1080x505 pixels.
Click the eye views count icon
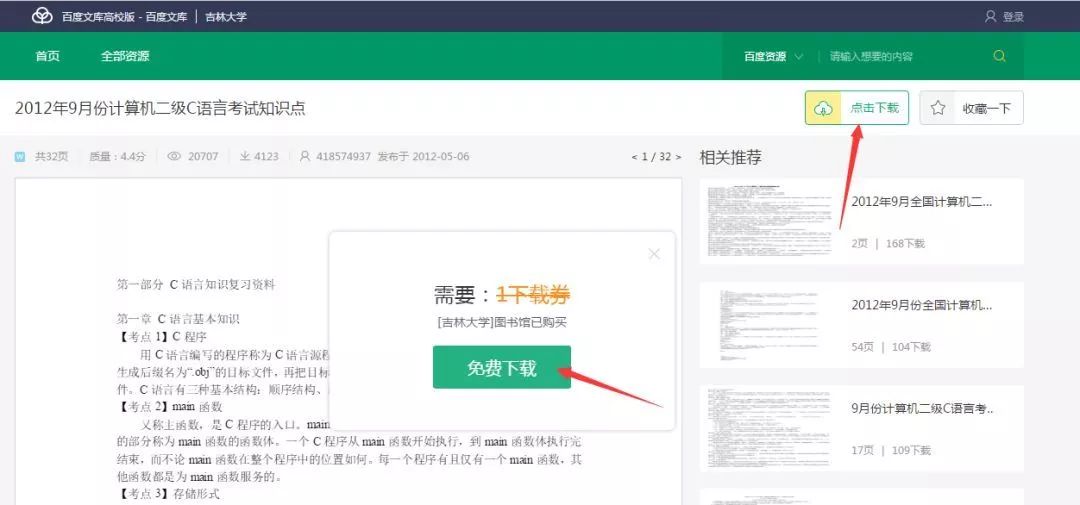pos(174,157)
